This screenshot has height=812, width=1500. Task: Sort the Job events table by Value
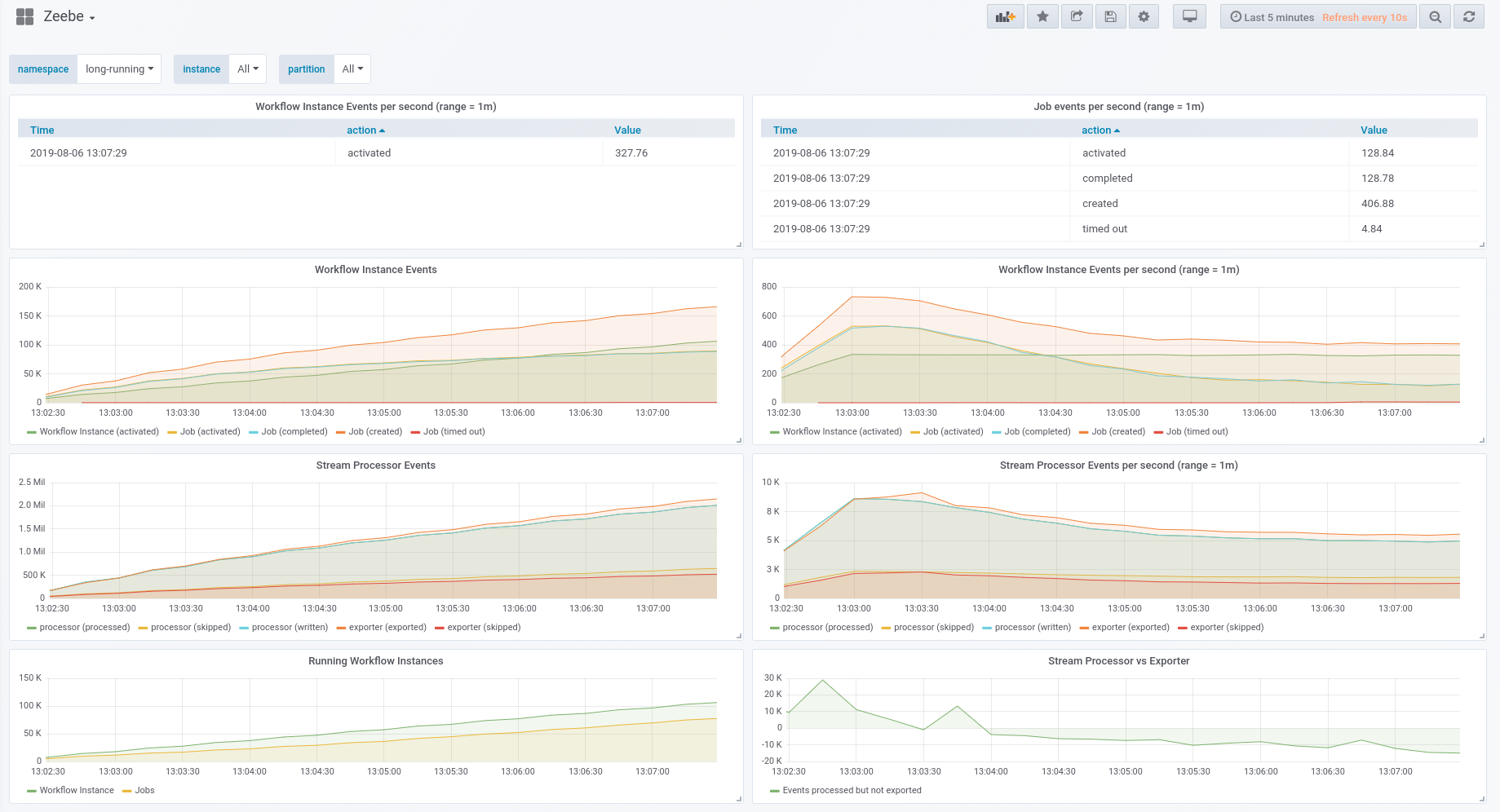tap(1374, 130)
